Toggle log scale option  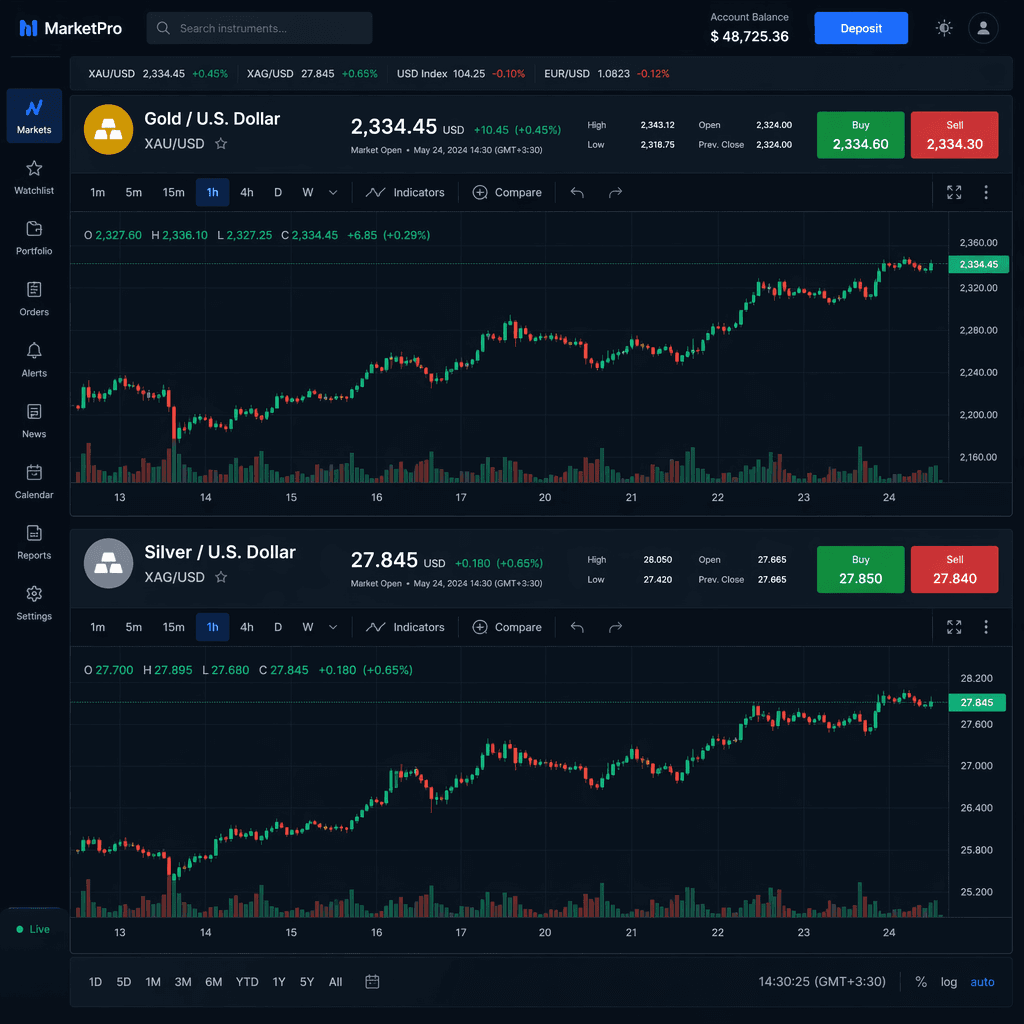tap(948, 982)
